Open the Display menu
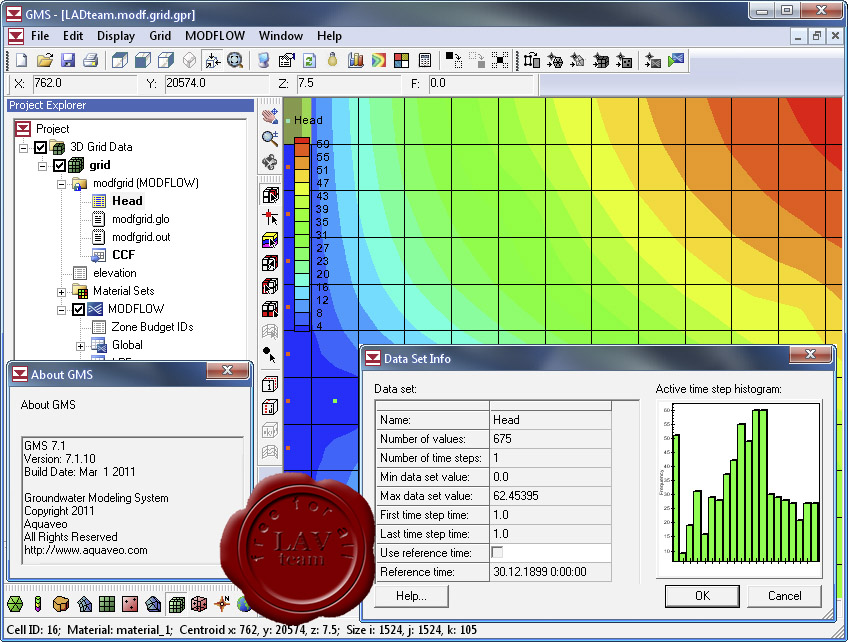The image size is (848, 642). pos(116,36)
